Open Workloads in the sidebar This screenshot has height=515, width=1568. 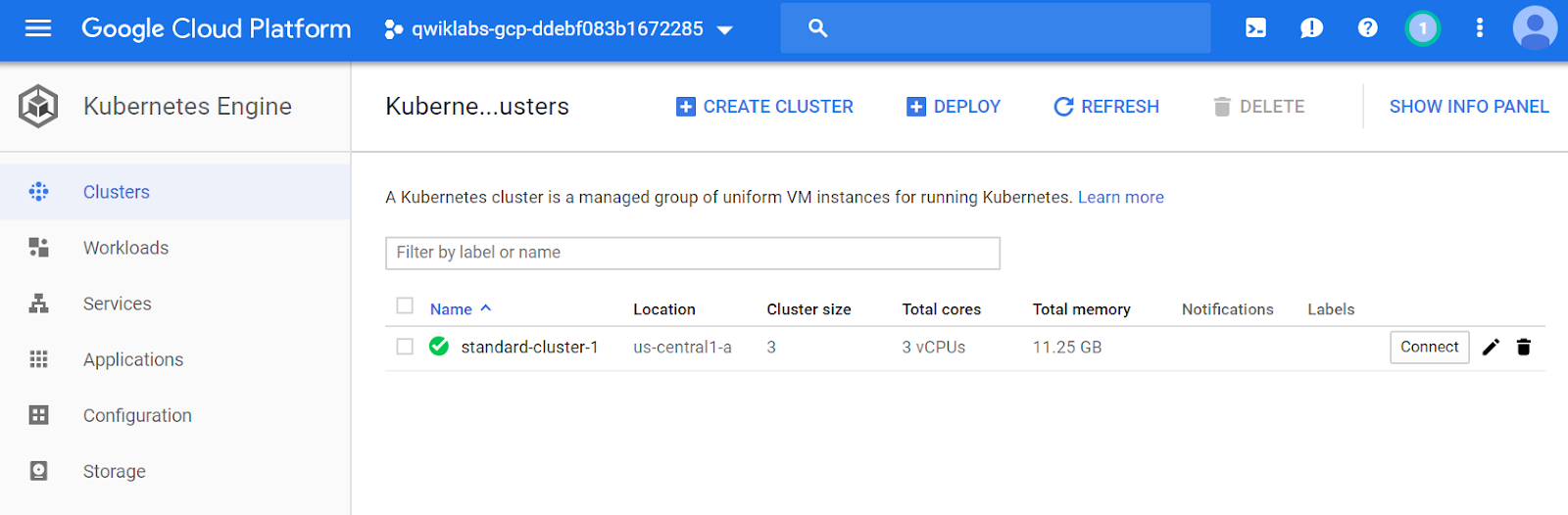175,248
